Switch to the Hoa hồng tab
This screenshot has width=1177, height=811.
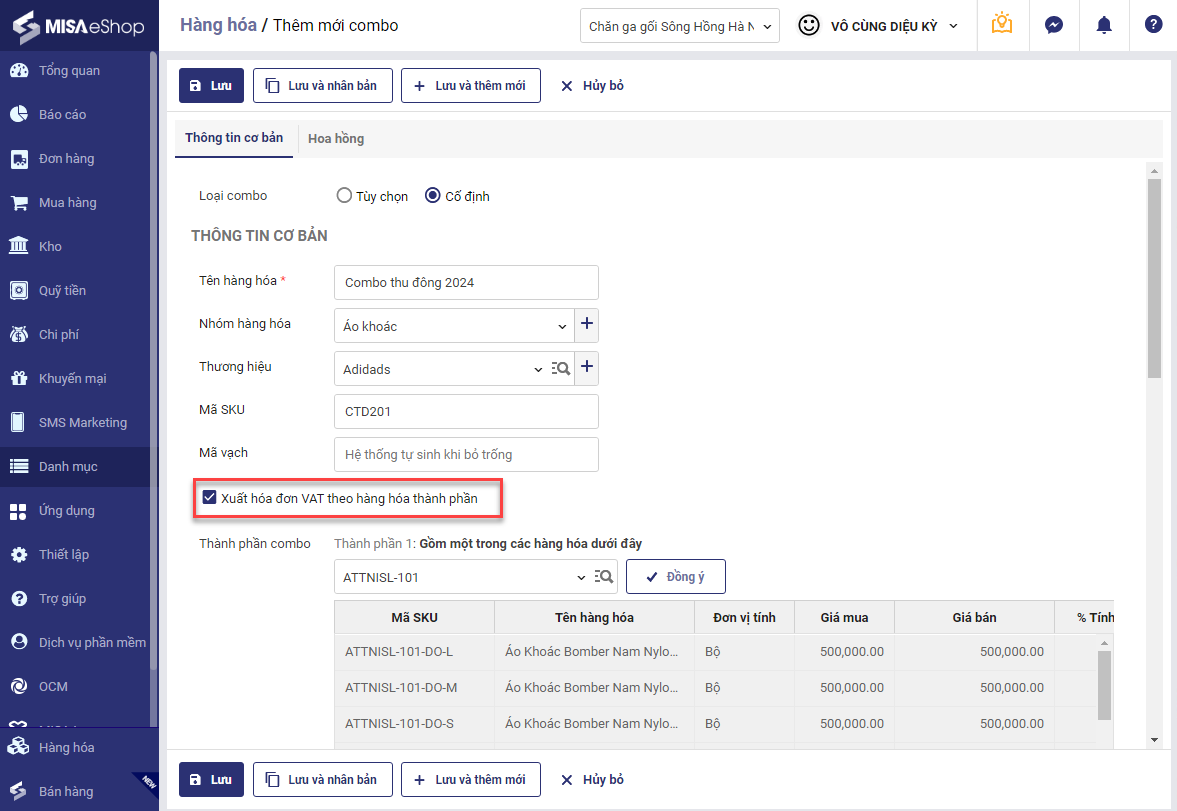click(336, 139)
